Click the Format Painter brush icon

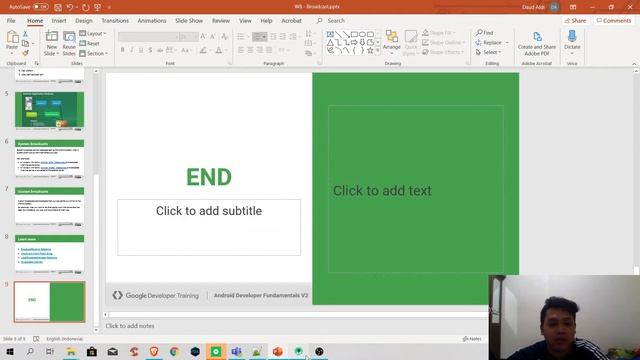[x=25, y=53]
